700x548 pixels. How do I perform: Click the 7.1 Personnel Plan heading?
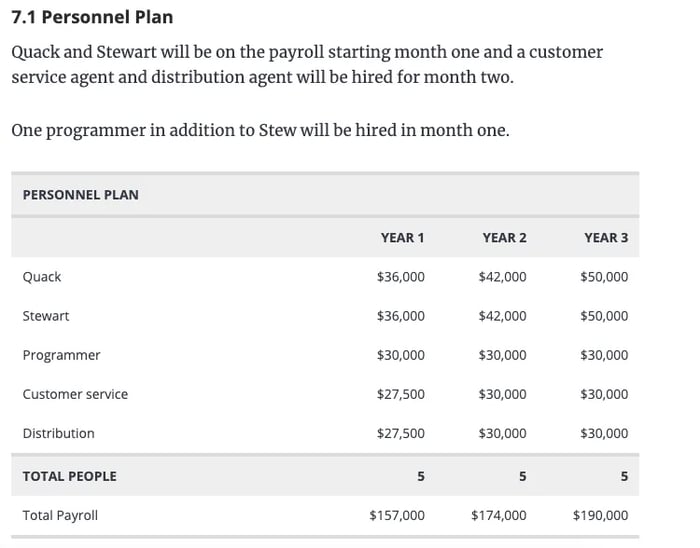tap(92, 17)
